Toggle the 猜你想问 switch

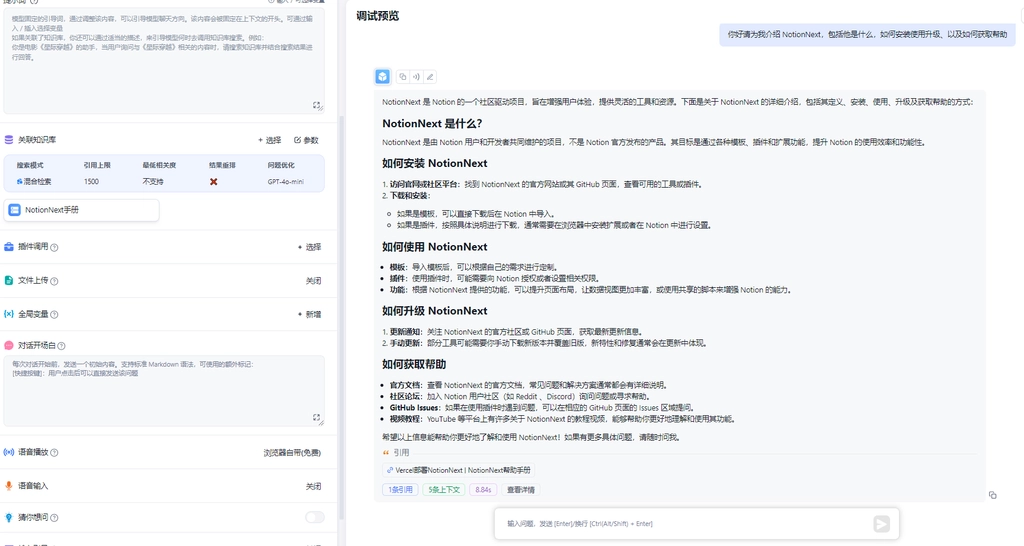coord(315,517)
